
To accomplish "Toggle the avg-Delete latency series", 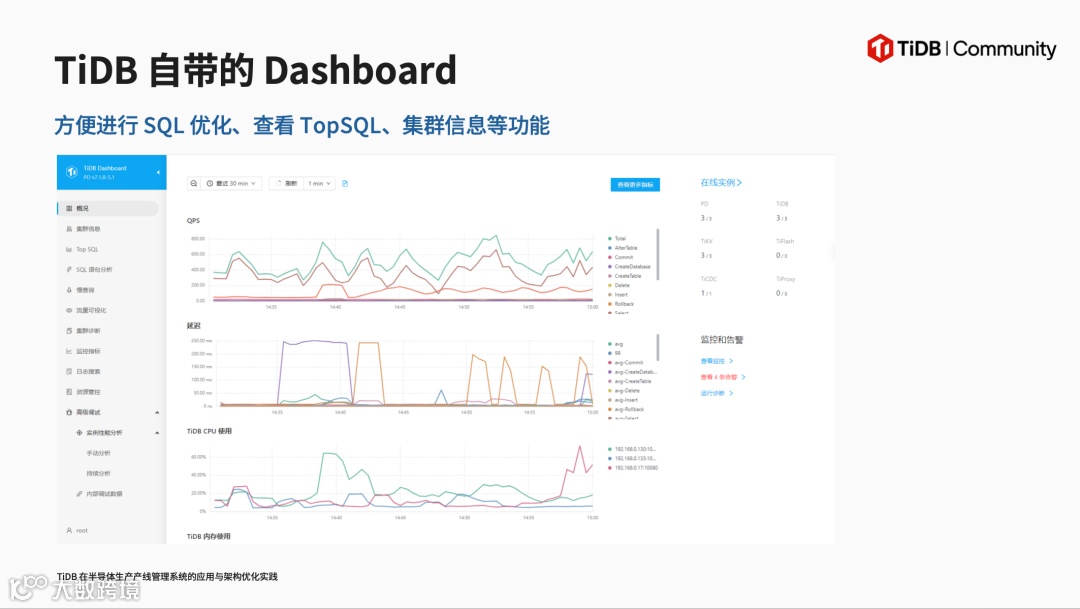I will (624, 391).
